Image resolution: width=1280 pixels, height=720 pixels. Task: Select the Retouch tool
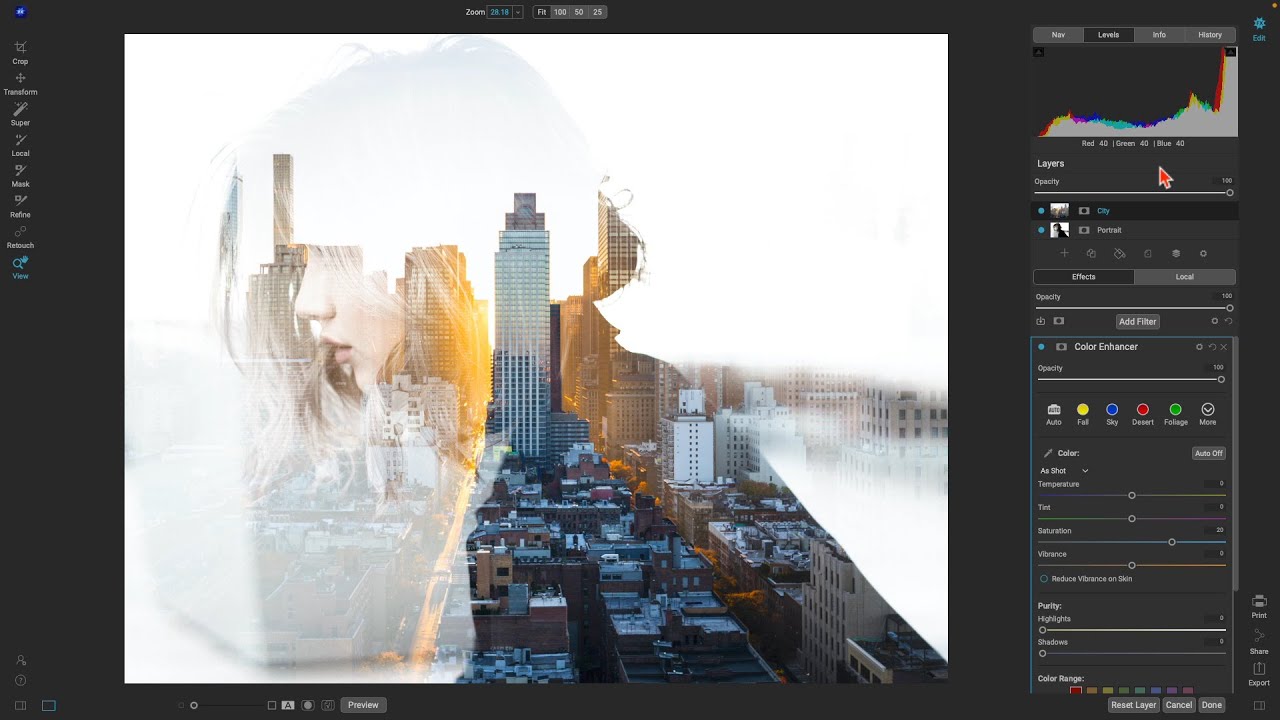(20, 237)
